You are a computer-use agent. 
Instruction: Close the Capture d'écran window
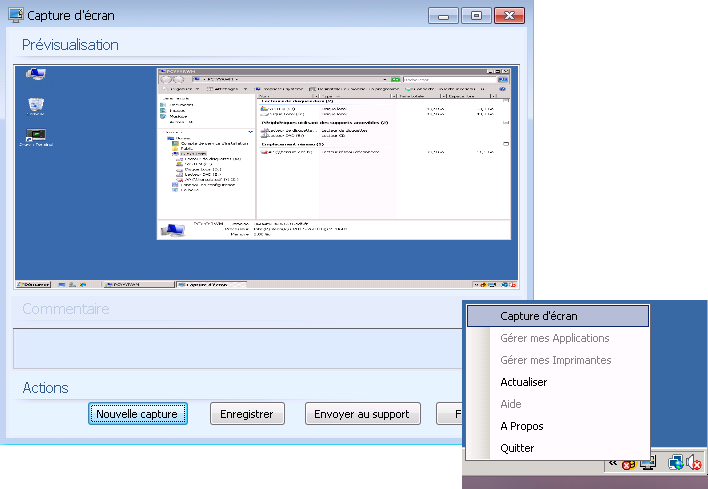[509, 16]
